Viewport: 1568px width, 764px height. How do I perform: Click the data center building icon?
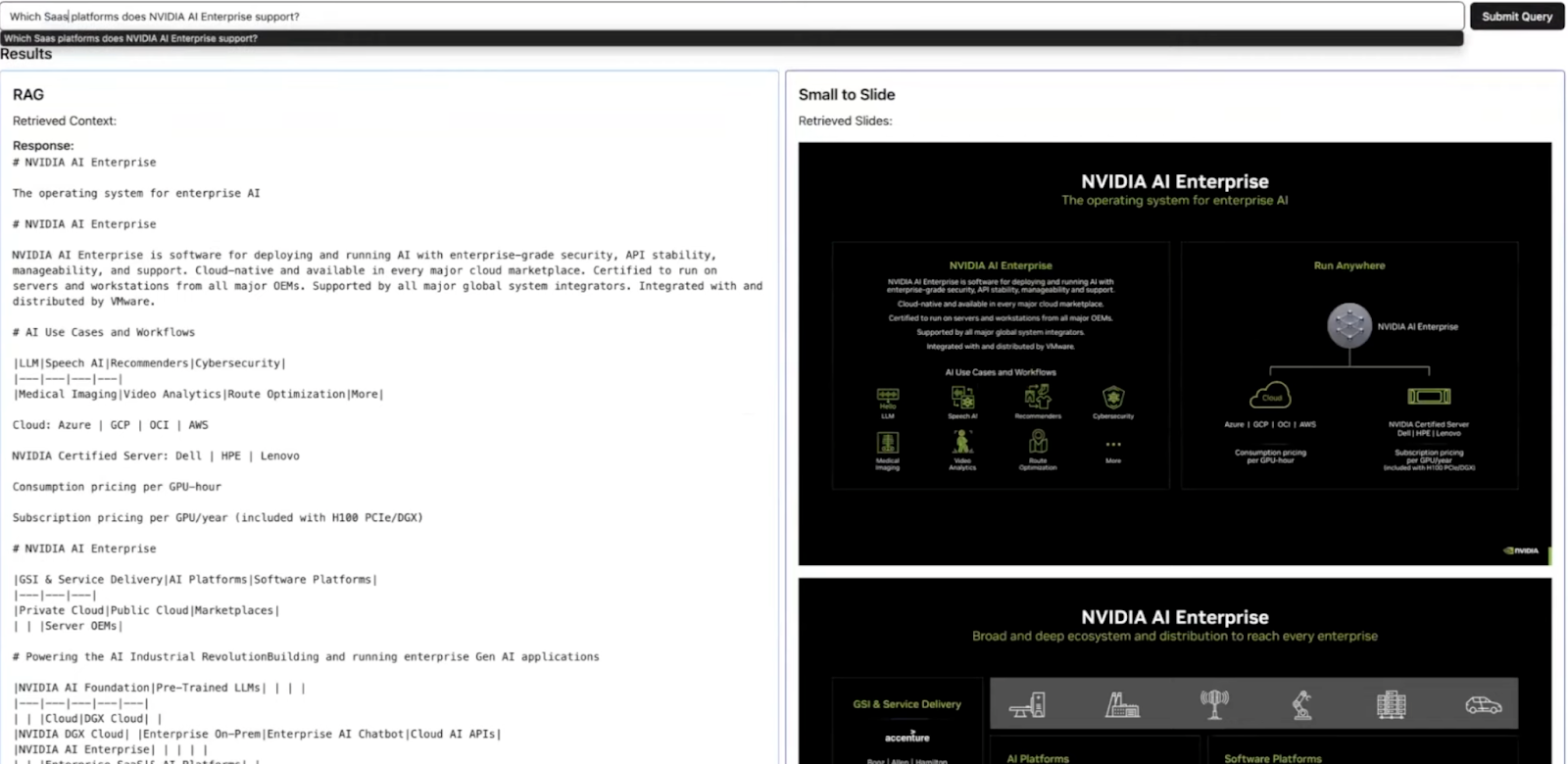coord(1391,704)
